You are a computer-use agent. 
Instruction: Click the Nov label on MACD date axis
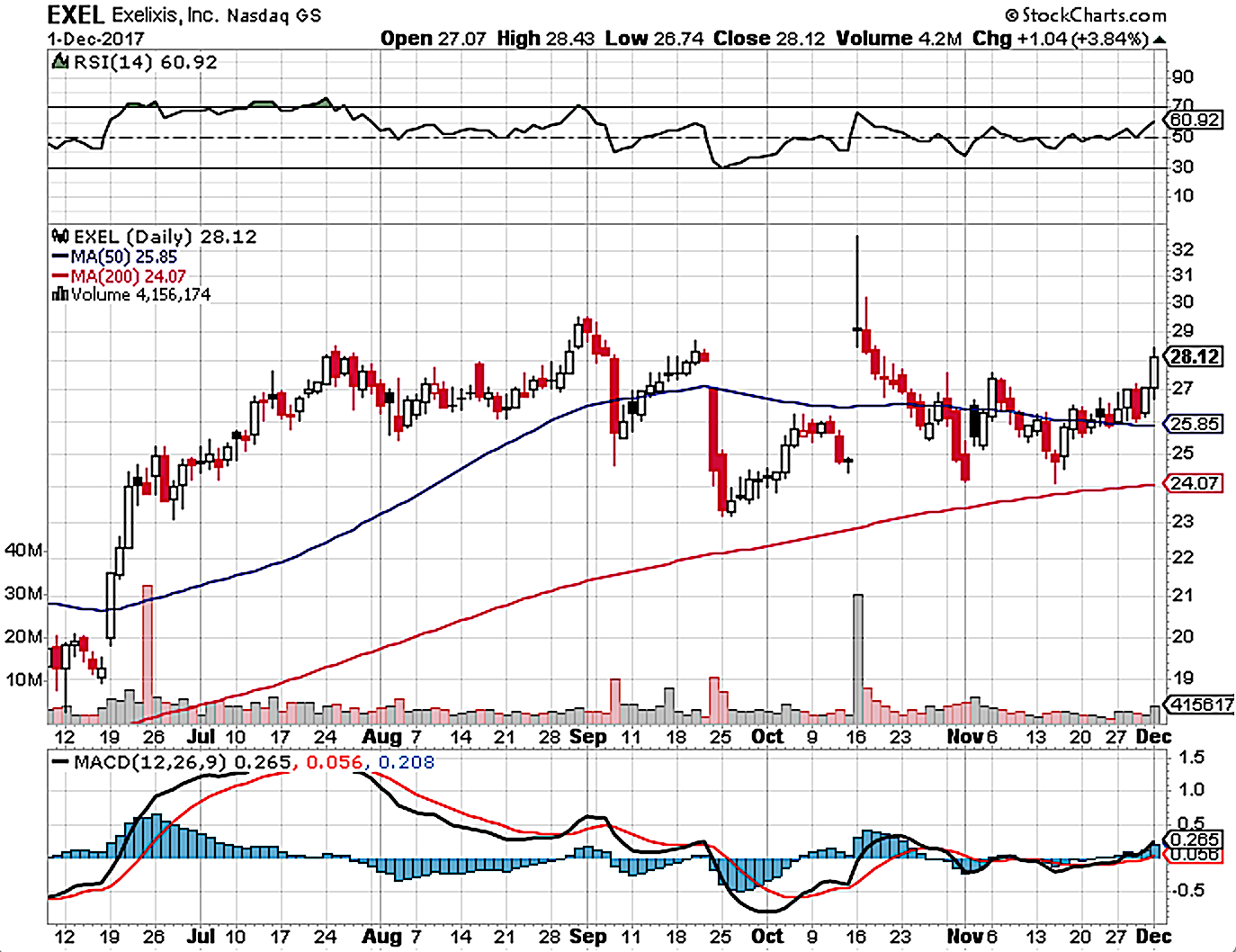click(965, 936)
